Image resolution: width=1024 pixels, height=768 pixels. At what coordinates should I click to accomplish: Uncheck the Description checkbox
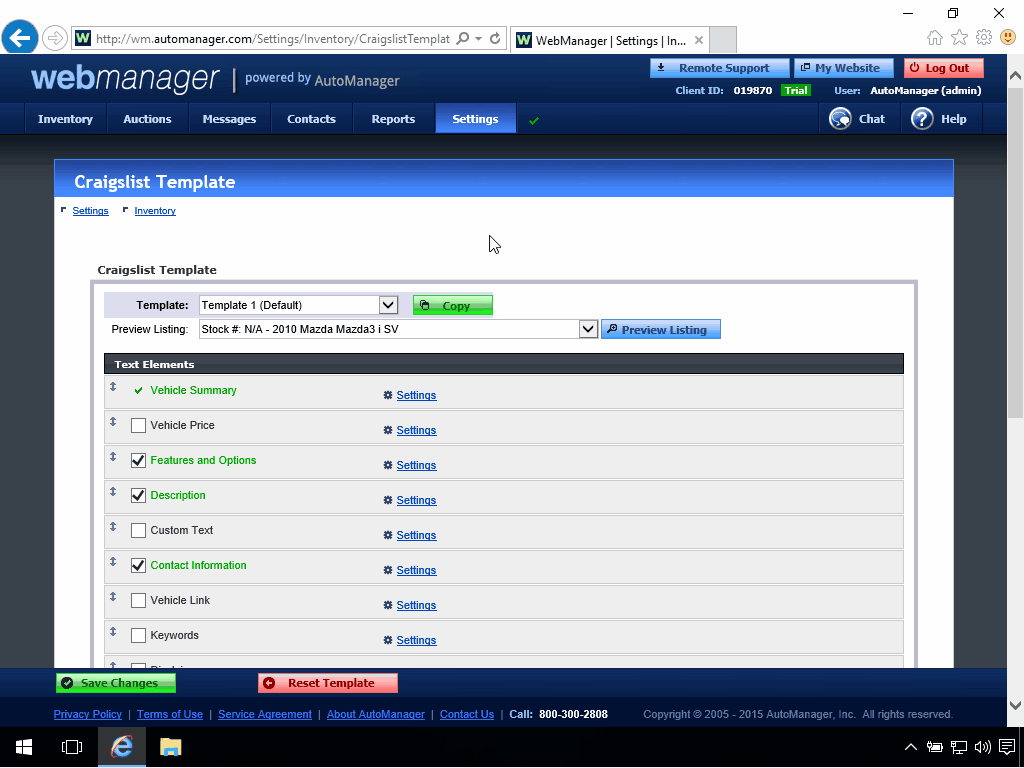(138, 496)
